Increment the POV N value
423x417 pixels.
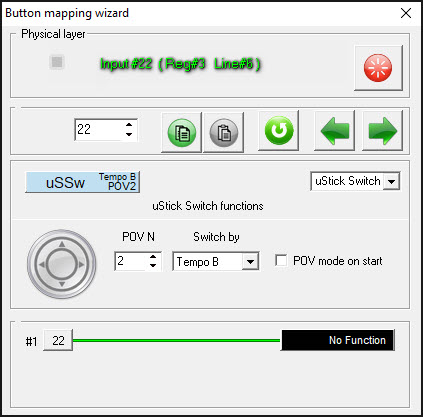click(x=153, y=257)
